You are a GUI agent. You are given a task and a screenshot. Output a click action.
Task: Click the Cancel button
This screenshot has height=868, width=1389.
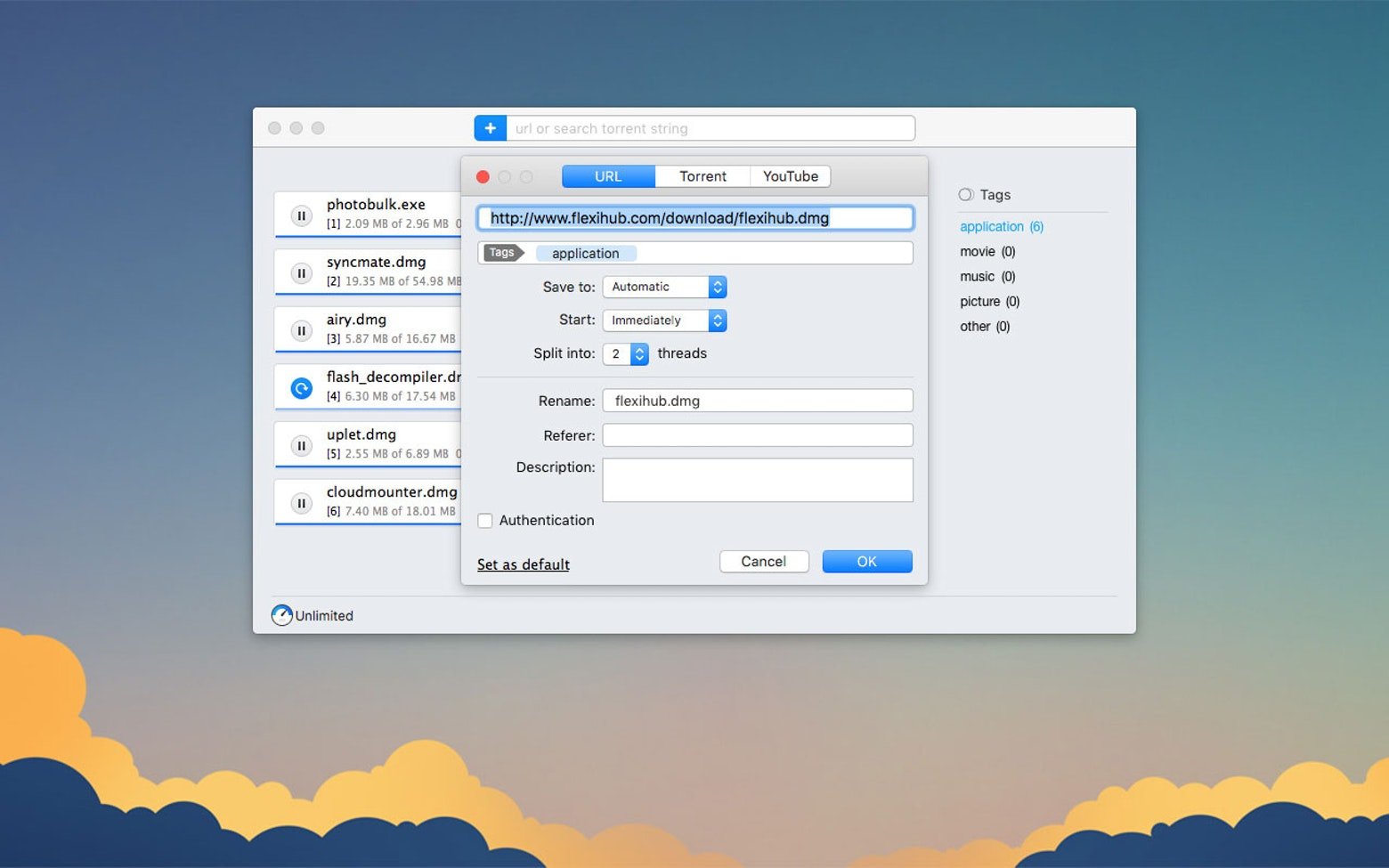point(763,562)
